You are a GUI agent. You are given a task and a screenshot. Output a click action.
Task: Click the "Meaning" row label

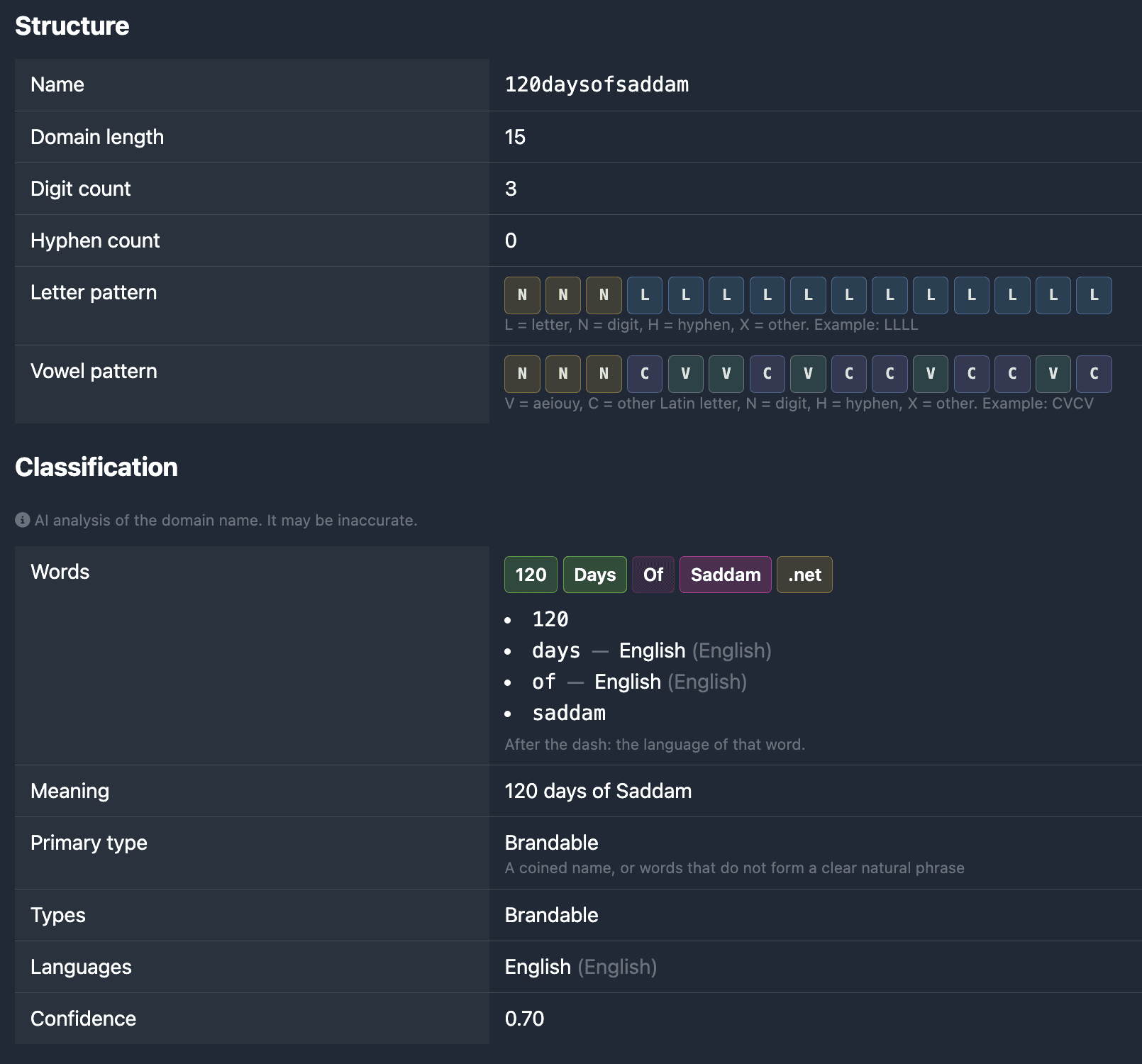coord(70,791)
